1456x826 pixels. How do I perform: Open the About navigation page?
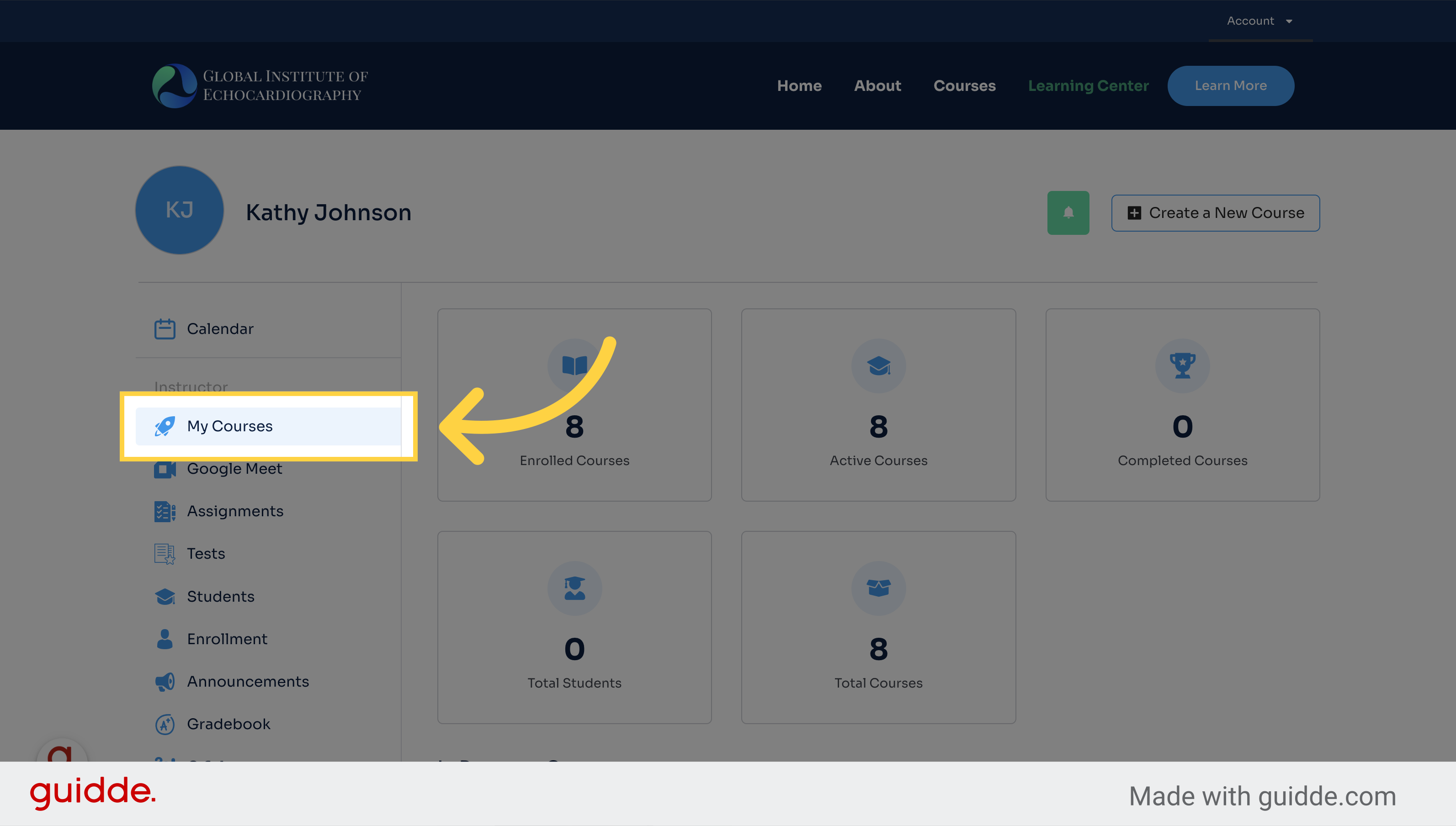[877, 85]
